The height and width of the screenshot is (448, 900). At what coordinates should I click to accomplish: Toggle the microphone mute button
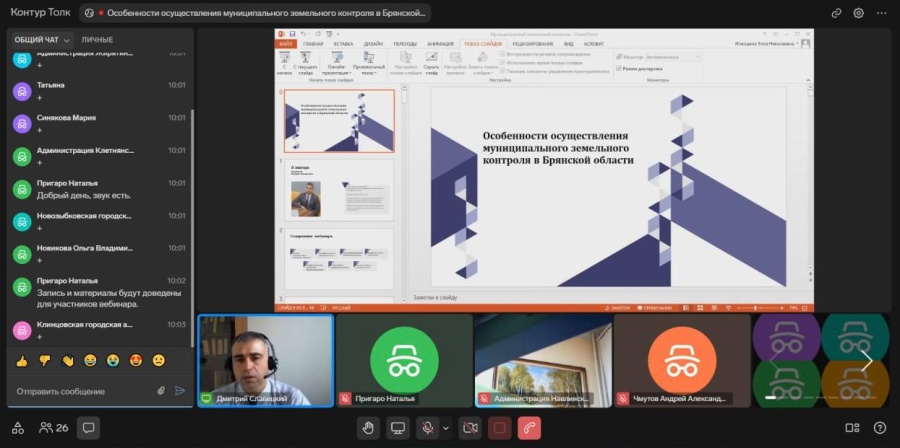428,428
